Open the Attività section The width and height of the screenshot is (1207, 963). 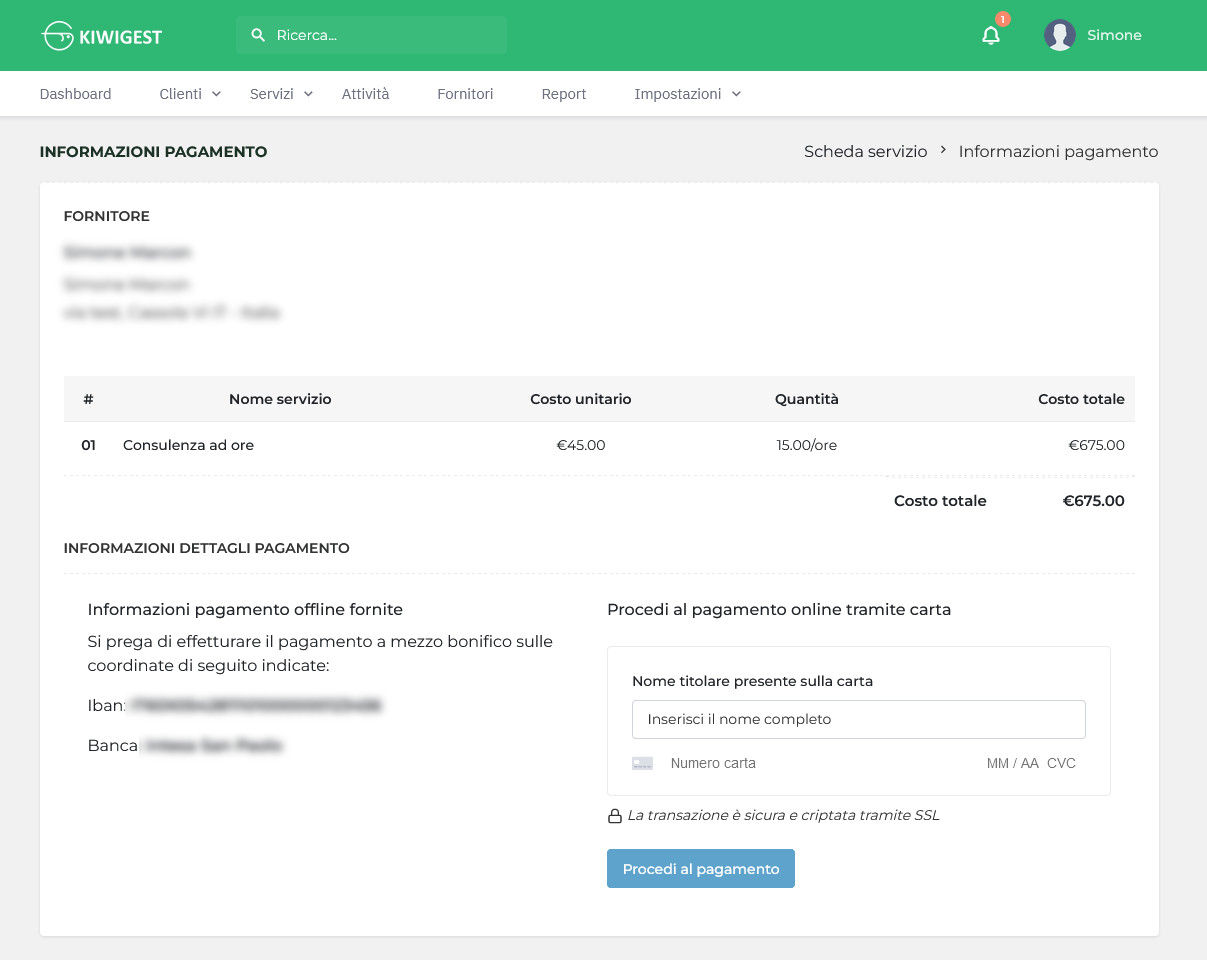tap(365, 93)
